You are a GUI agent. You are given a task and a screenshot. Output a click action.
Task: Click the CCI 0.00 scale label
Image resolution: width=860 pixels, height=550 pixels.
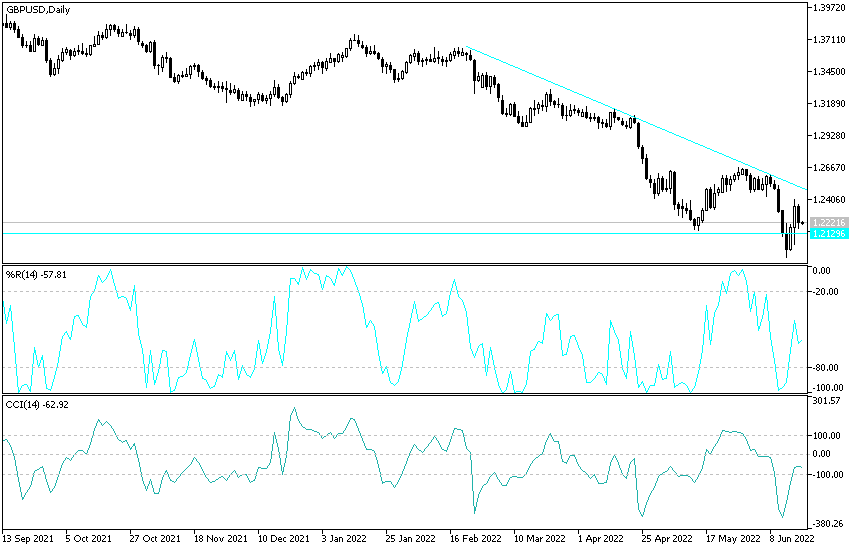tap(822, 454)
